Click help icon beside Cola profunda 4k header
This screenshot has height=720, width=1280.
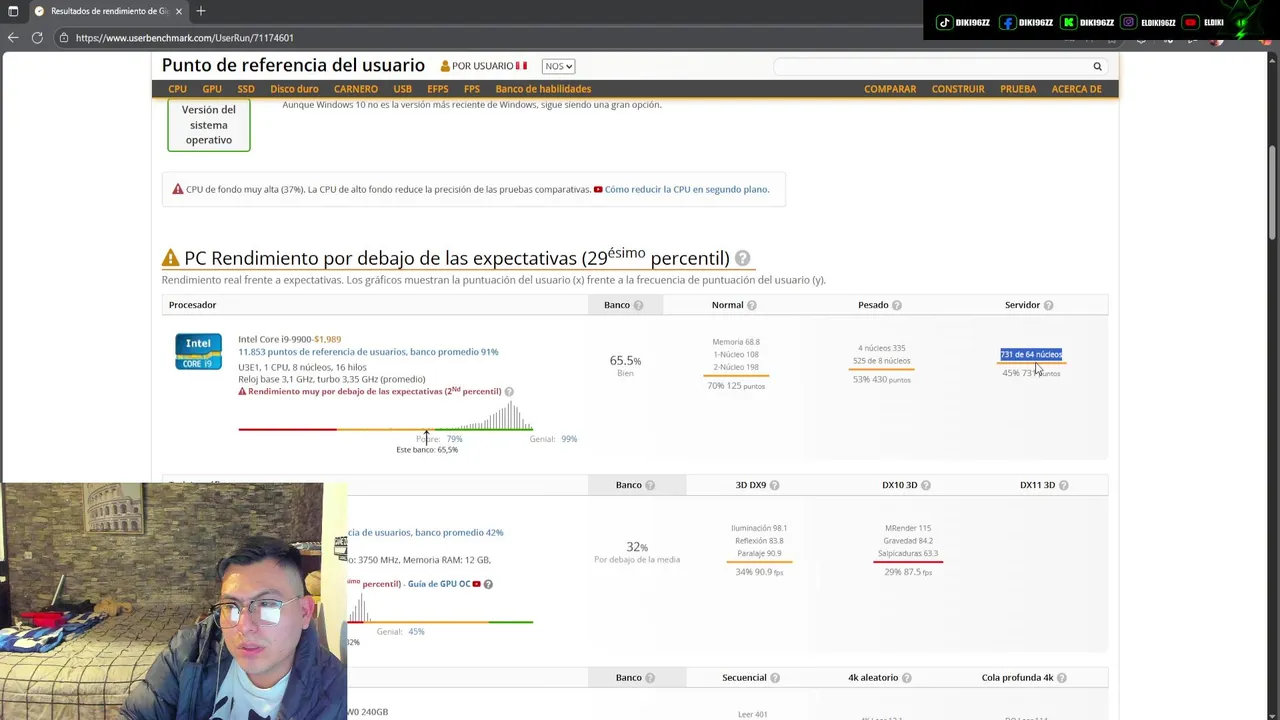[x=1062, y=678]
